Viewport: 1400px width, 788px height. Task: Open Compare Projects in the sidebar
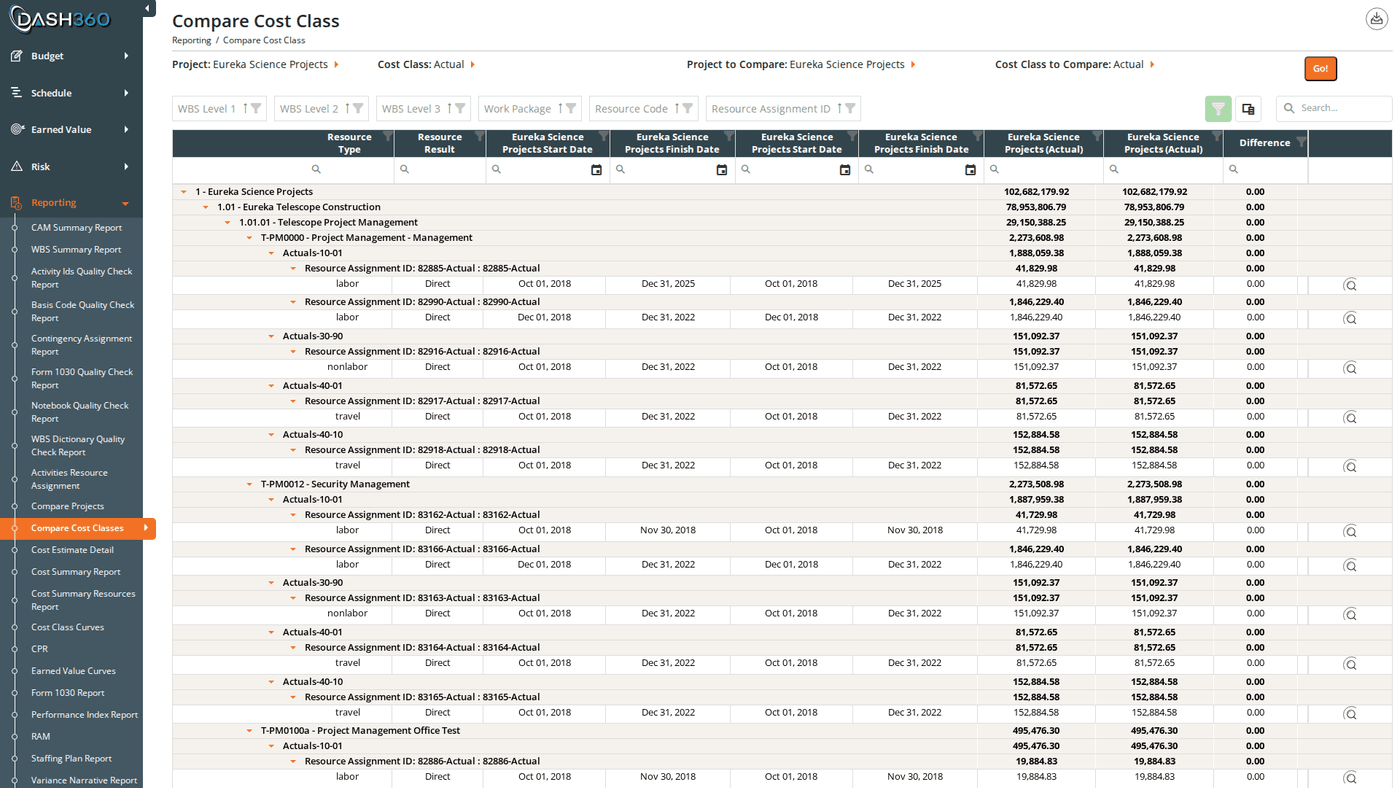[67, 507]
